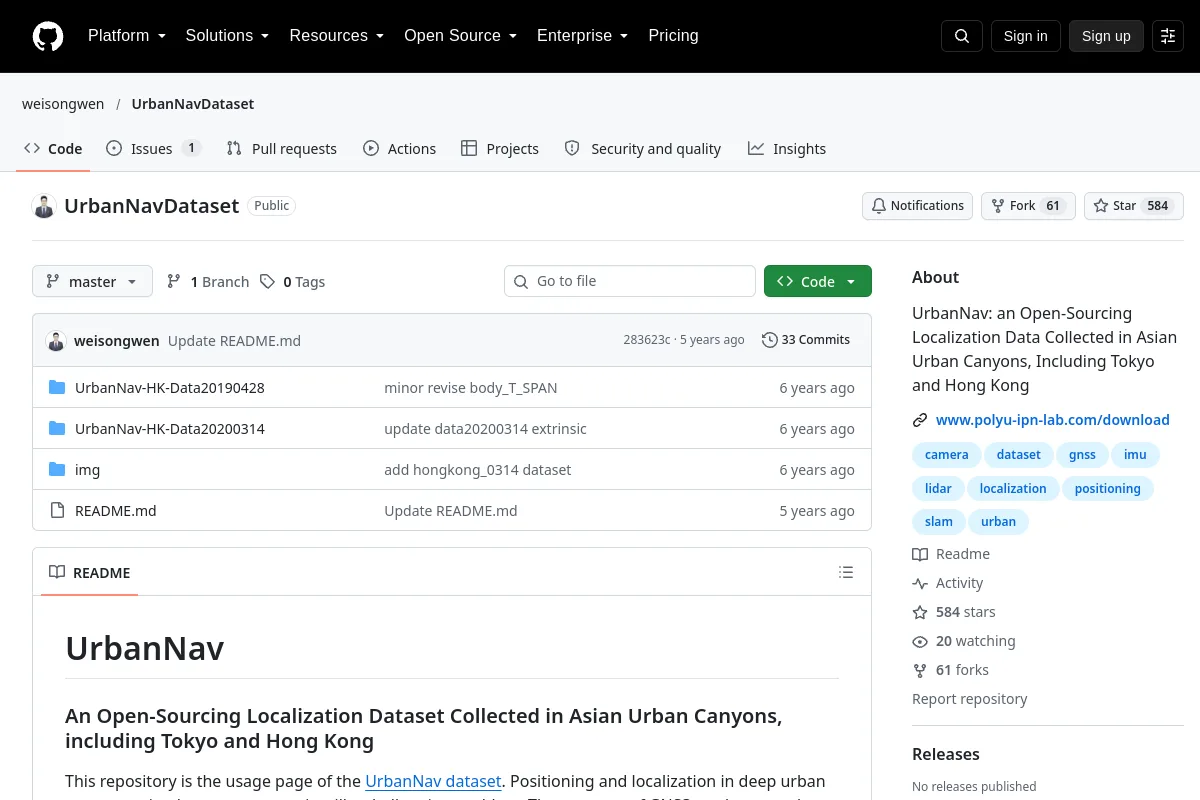This screenshot has height=800, width=1200.
Task: Open weisongwen owner link in breadcrumb
Action: click(63, 104)
